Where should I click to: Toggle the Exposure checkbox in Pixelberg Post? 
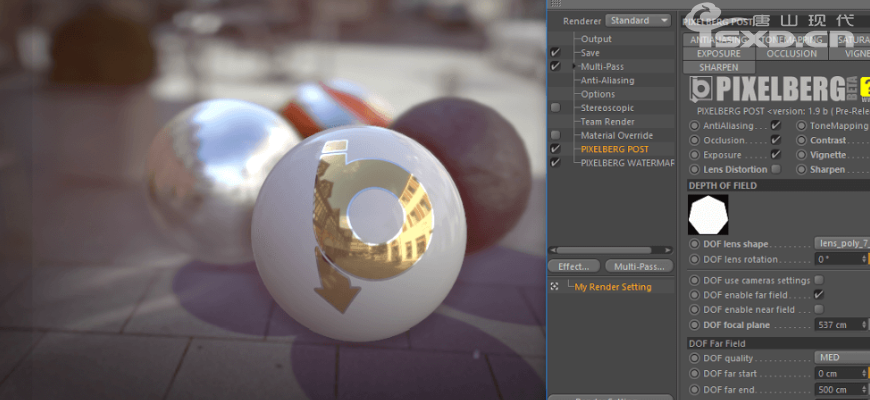(776, 155)
